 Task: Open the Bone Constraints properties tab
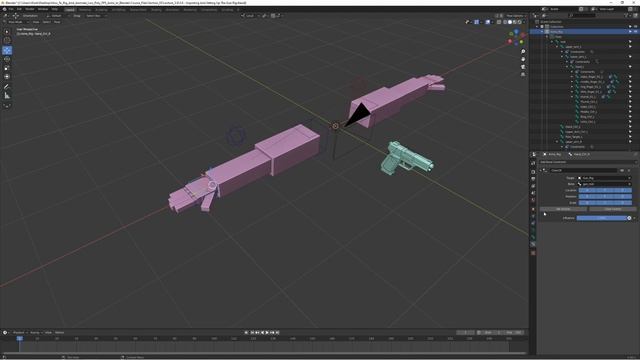pos(533,244)
